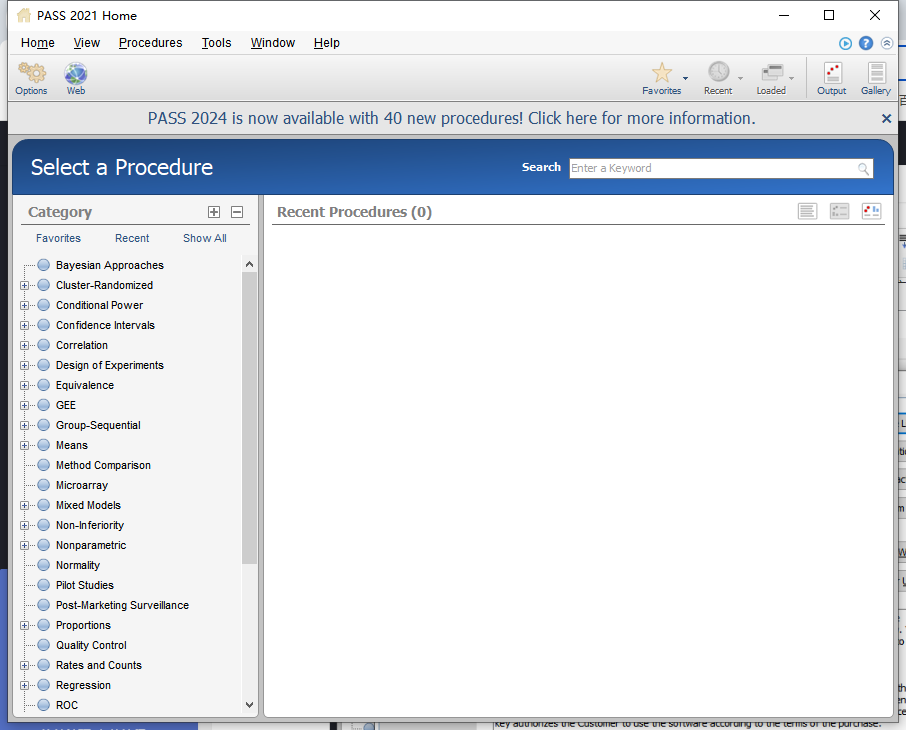Show Favorites in the Category panel
Image resolution: width=906 pixels, height=730 pixels.
point(58,238)
